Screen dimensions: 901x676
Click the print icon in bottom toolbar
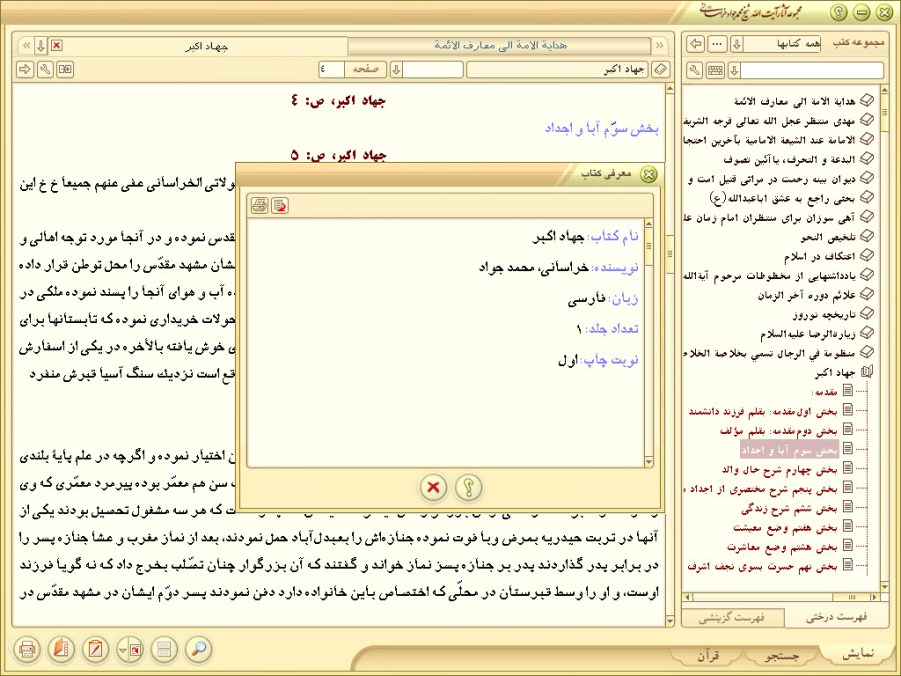pos(27,650)
